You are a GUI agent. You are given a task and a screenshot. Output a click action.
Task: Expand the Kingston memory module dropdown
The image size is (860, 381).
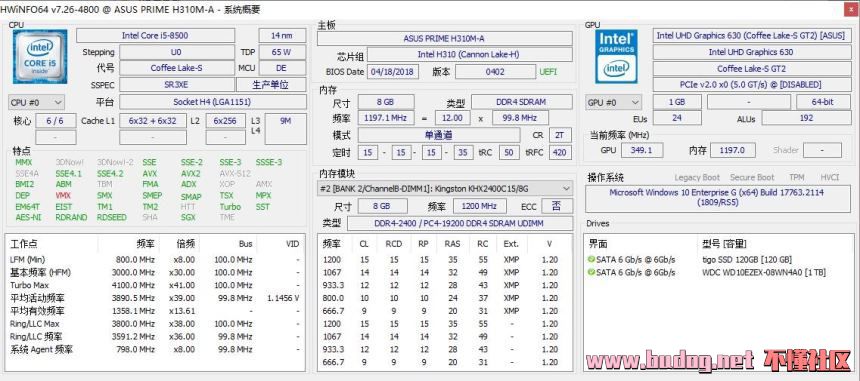click(x=445, y=189)
